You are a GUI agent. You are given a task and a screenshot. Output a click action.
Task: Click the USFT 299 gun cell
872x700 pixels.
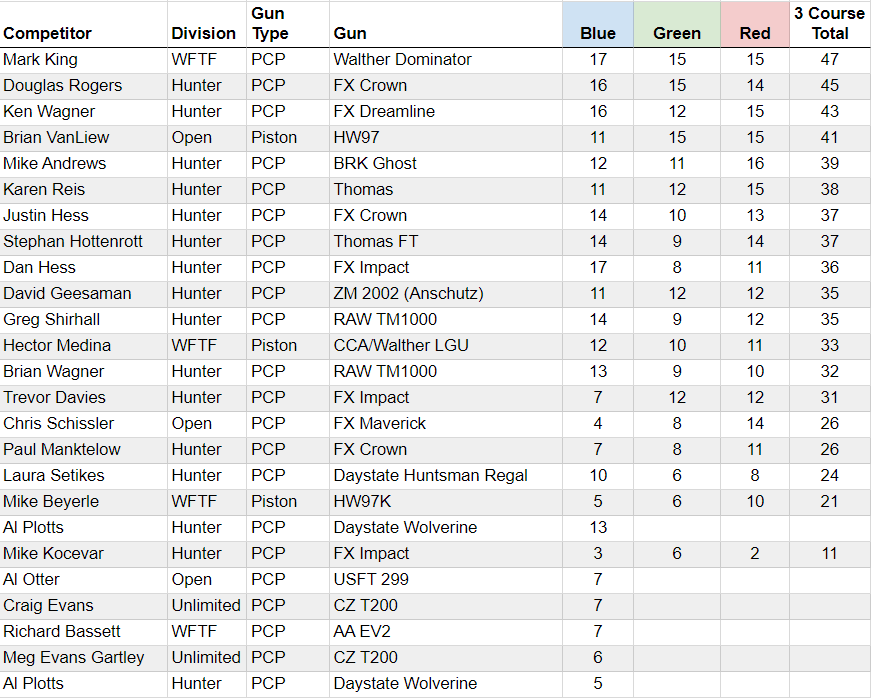coord(446,580)
